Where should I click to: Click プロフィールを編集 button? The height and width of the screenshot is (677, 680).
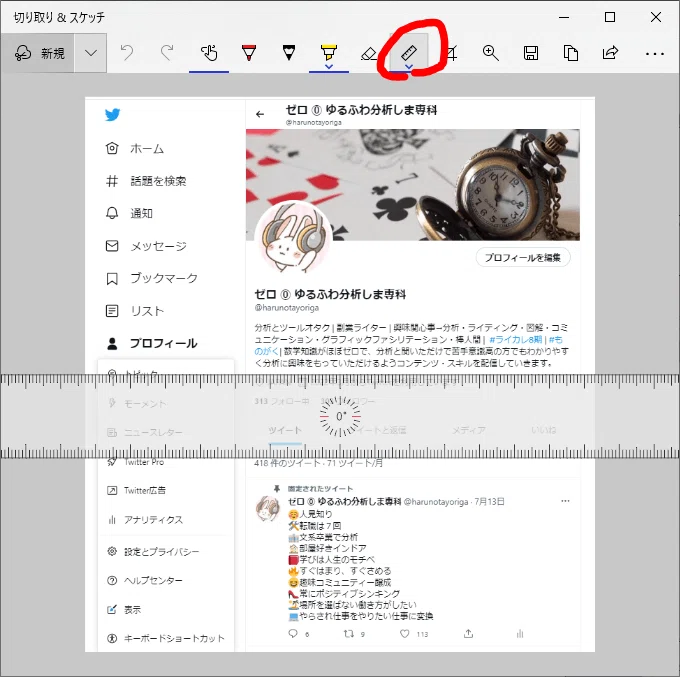click(523, 258)
